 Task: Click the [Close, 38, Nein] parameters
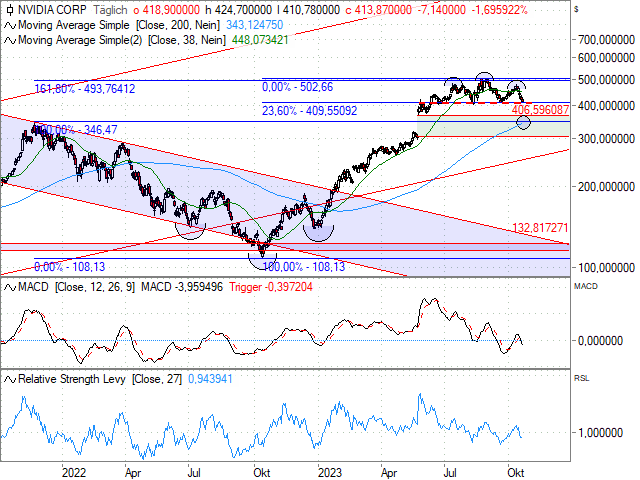coord(187,40)
